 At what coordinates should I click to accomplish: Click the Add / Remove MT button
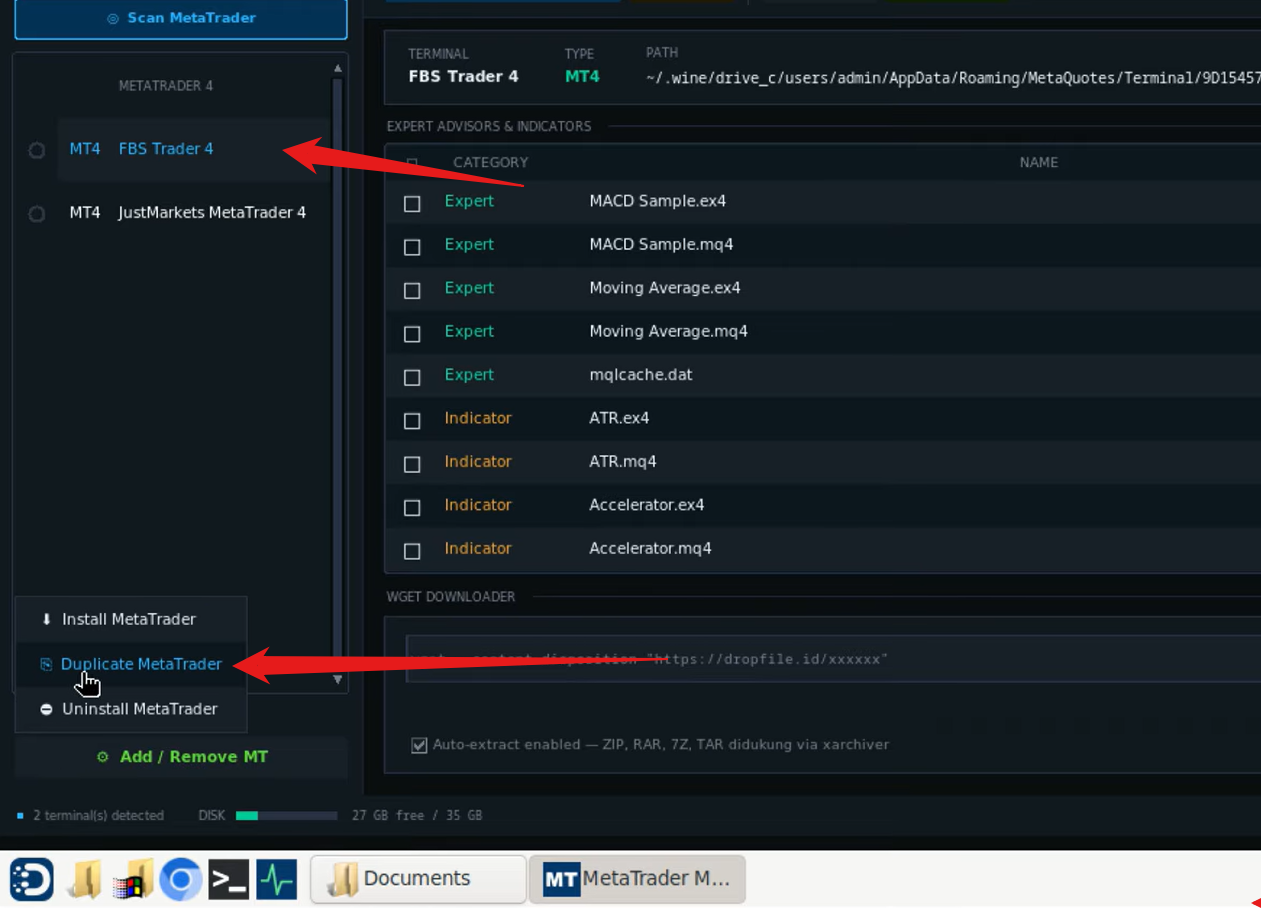[x=181, y=757]
